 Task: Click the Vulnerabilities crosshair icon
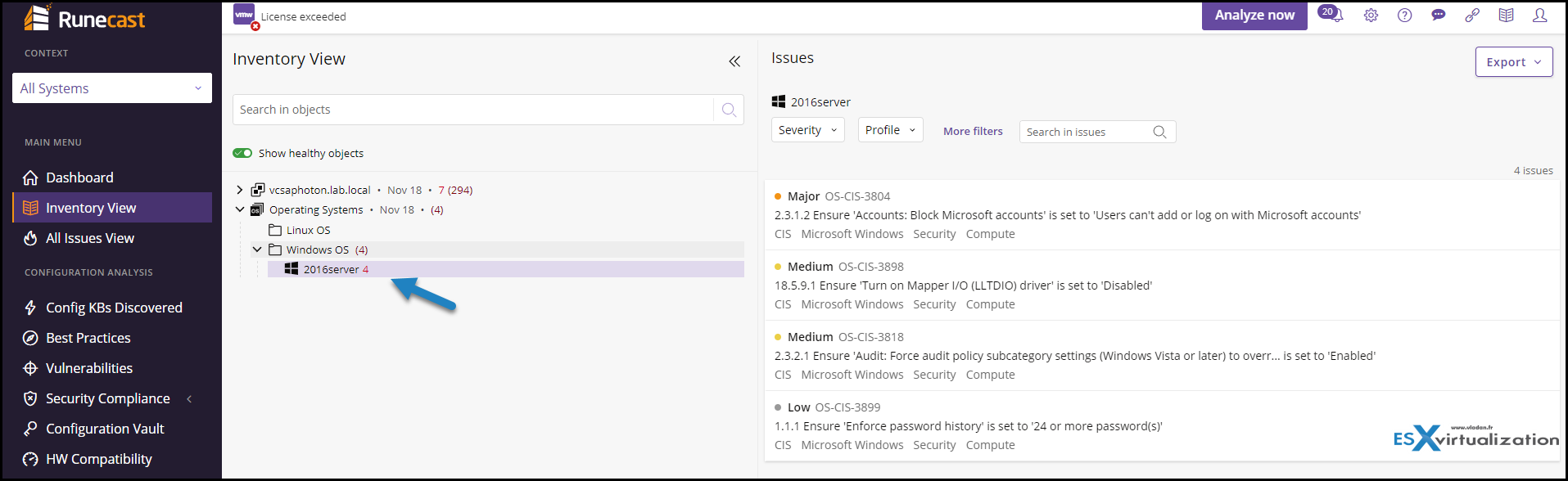30,368
